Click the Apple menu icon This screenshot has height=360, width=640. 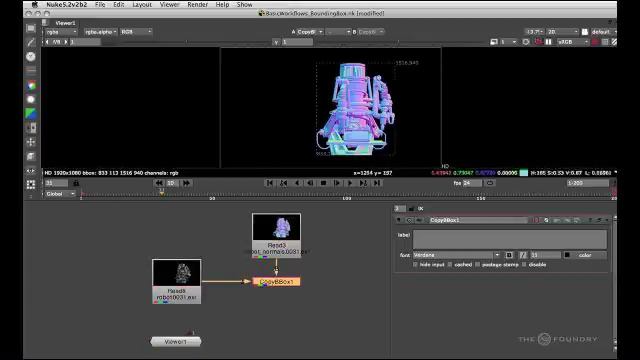click(x=35, y=4)
